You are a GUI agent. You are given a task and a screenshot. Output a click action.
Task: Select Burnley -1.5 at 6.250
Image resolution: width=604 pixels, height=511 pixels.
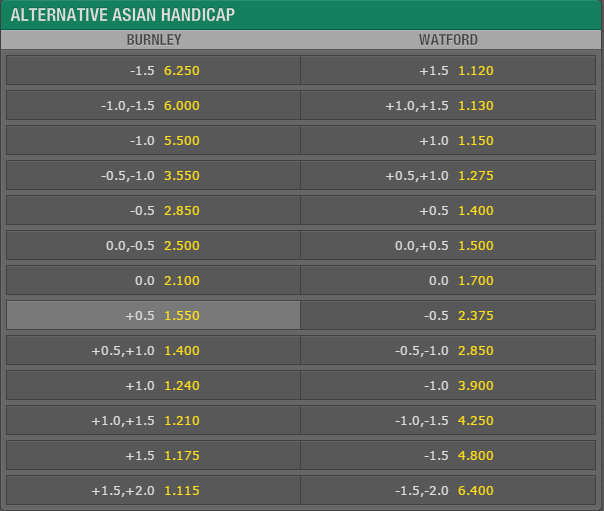(153, 70)
